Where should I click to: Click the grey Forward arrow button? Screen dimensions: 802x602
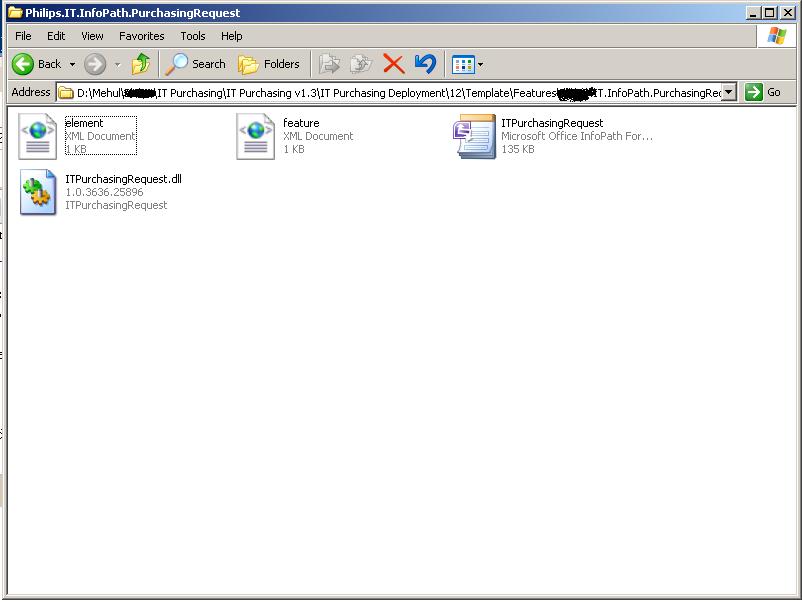coord(95,64)
